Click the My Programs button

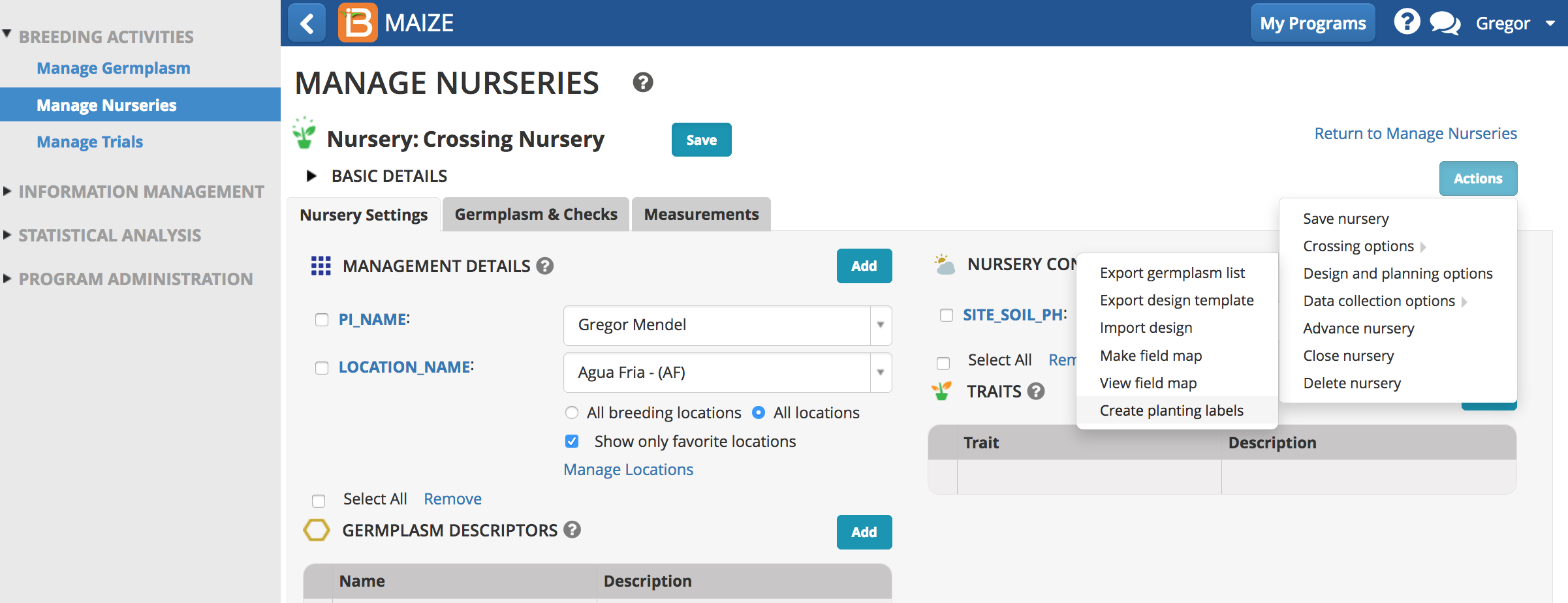click(1313, 23)
